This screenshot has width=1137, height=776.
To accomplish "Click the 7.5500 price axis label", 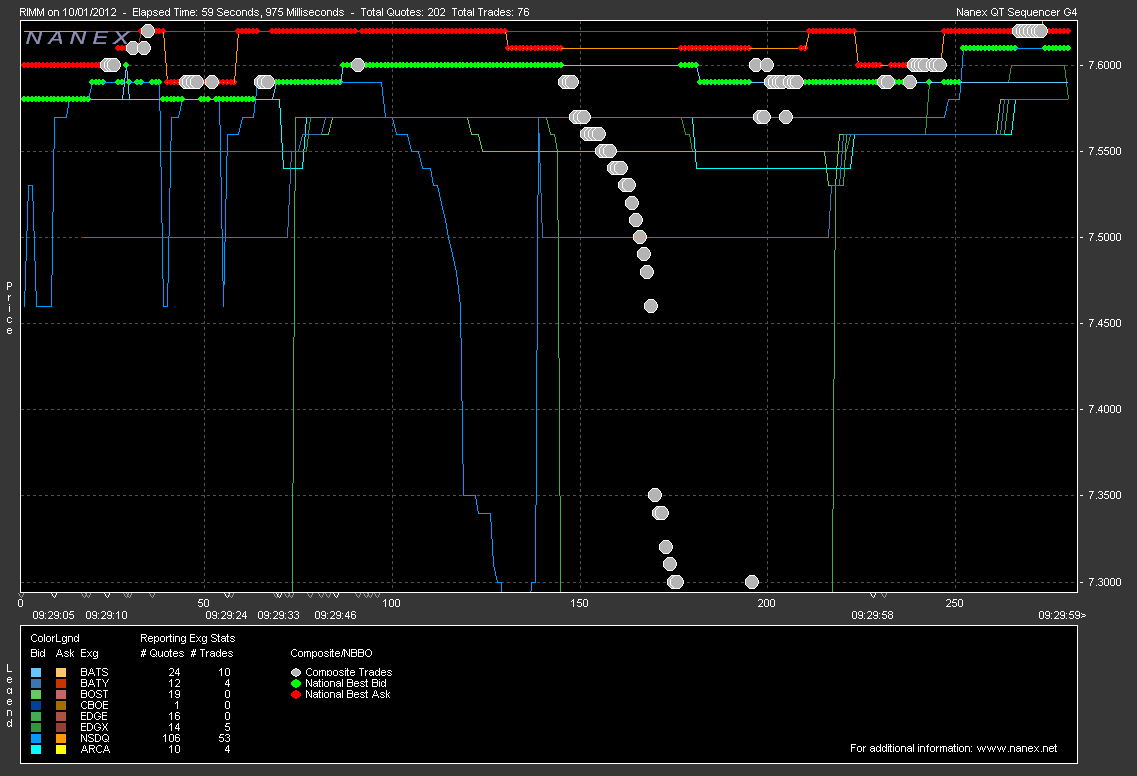I will click(x=1104, y=151).
